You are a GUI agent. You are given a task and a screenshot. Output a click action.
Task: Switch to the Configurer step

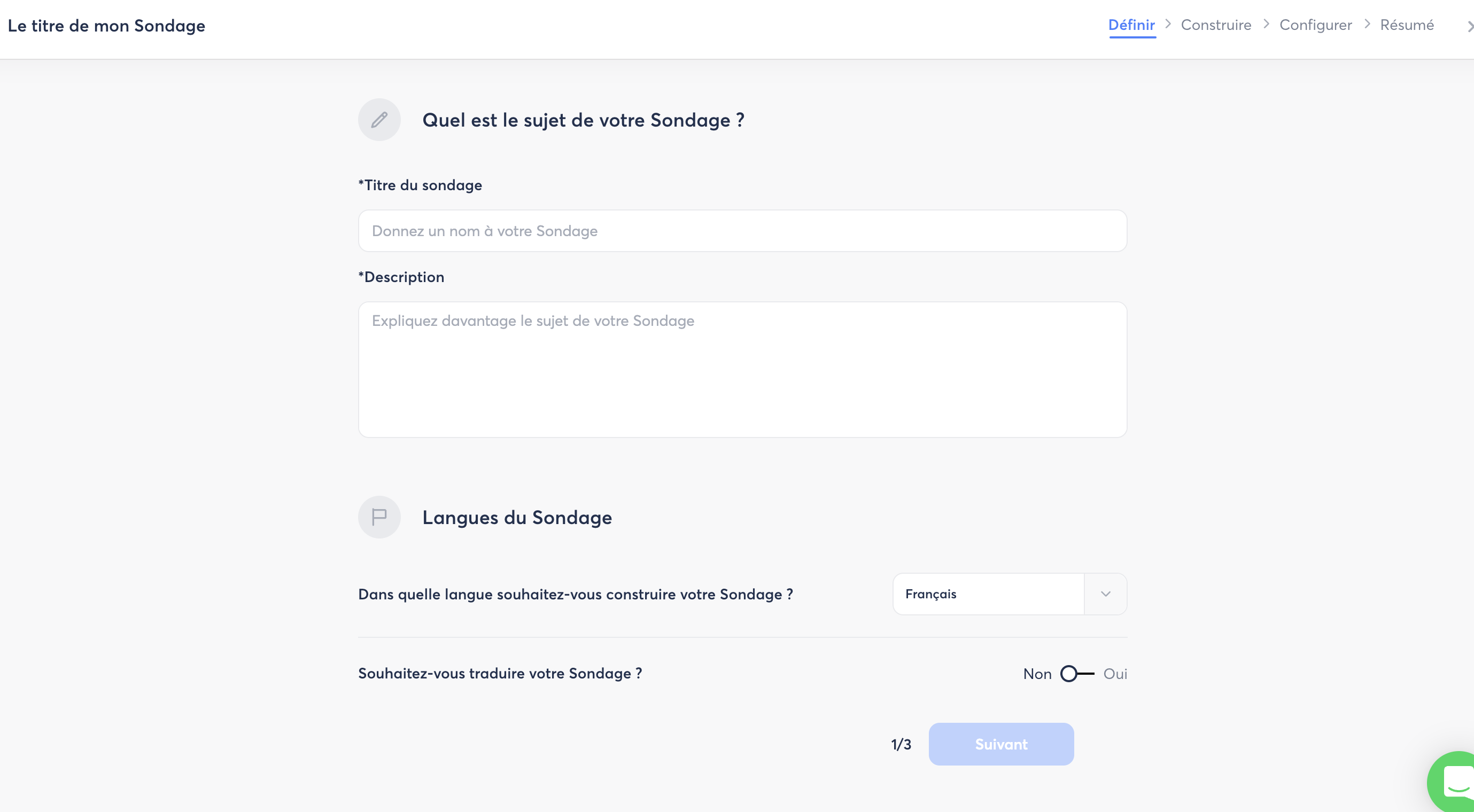(1315, 25)
